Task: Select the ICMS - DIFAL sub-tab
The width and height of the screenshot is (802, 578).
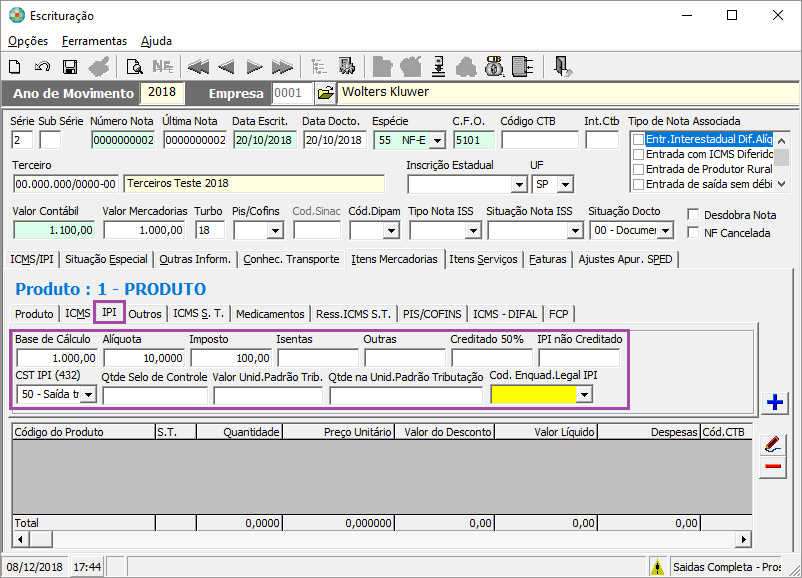Action: pos(505,314)
